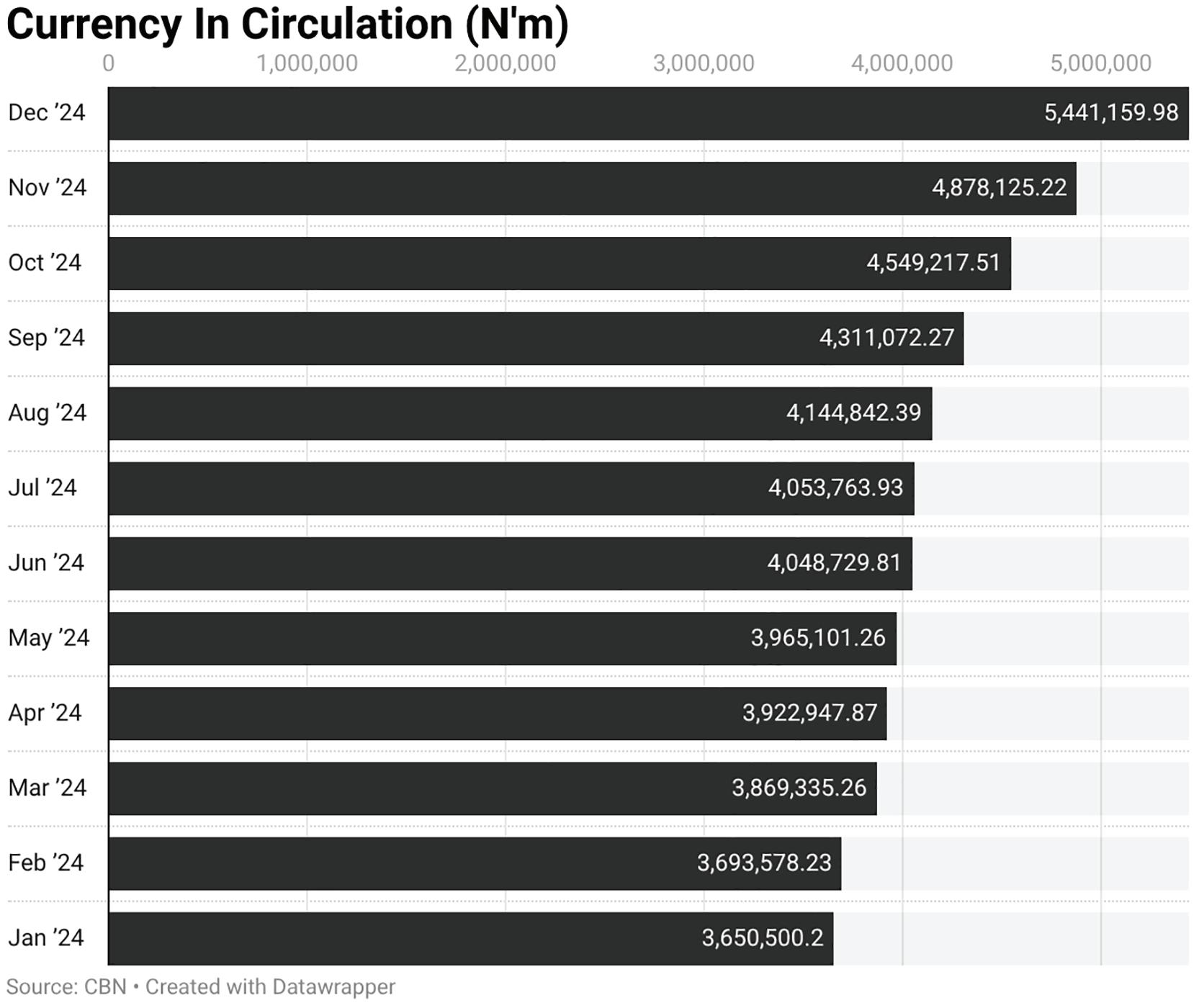This screenshot has width=1199, height=1008.
Task: Click the 1,000,000 axis tick label
Action: [307, 63]
